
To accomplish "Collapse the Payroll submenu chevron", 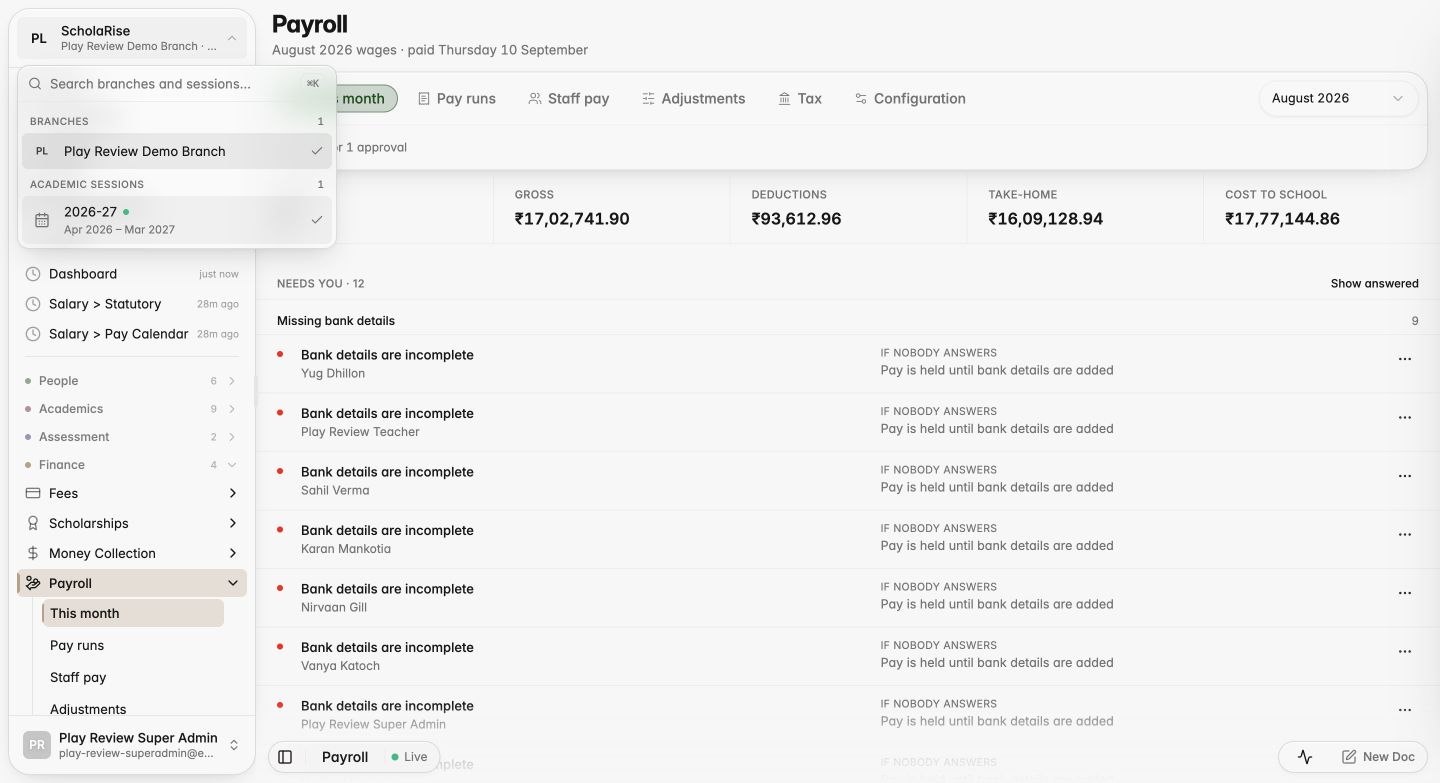I will tap(232, 583).
